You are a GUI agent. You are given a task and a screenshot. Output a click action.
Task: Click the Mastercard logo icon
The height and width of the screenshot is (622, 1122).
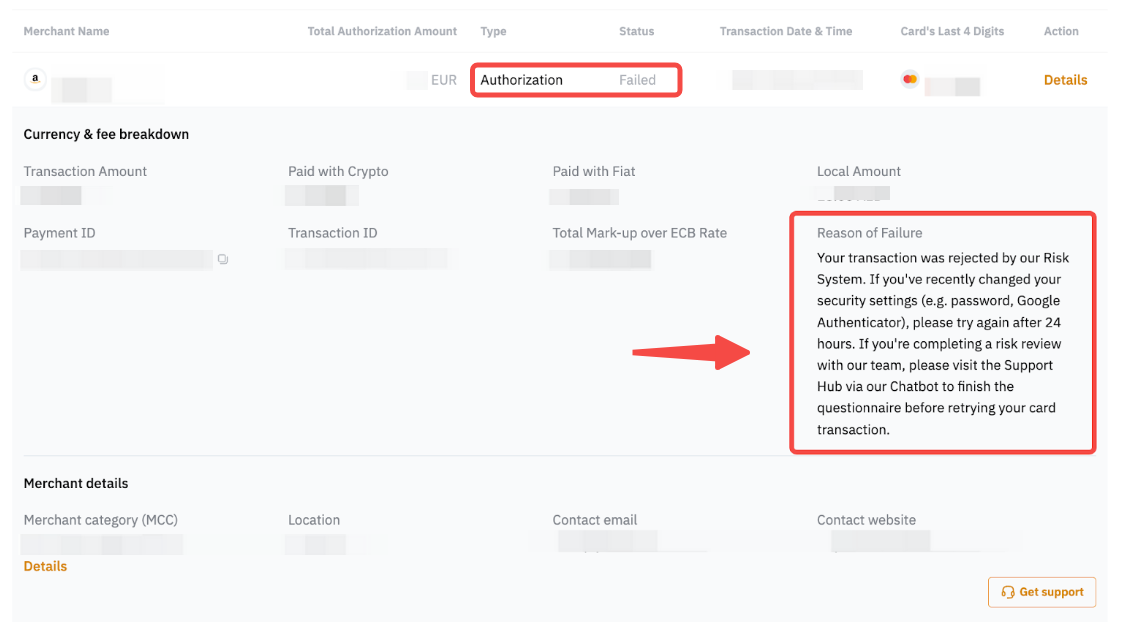click(x=909, y=79)
